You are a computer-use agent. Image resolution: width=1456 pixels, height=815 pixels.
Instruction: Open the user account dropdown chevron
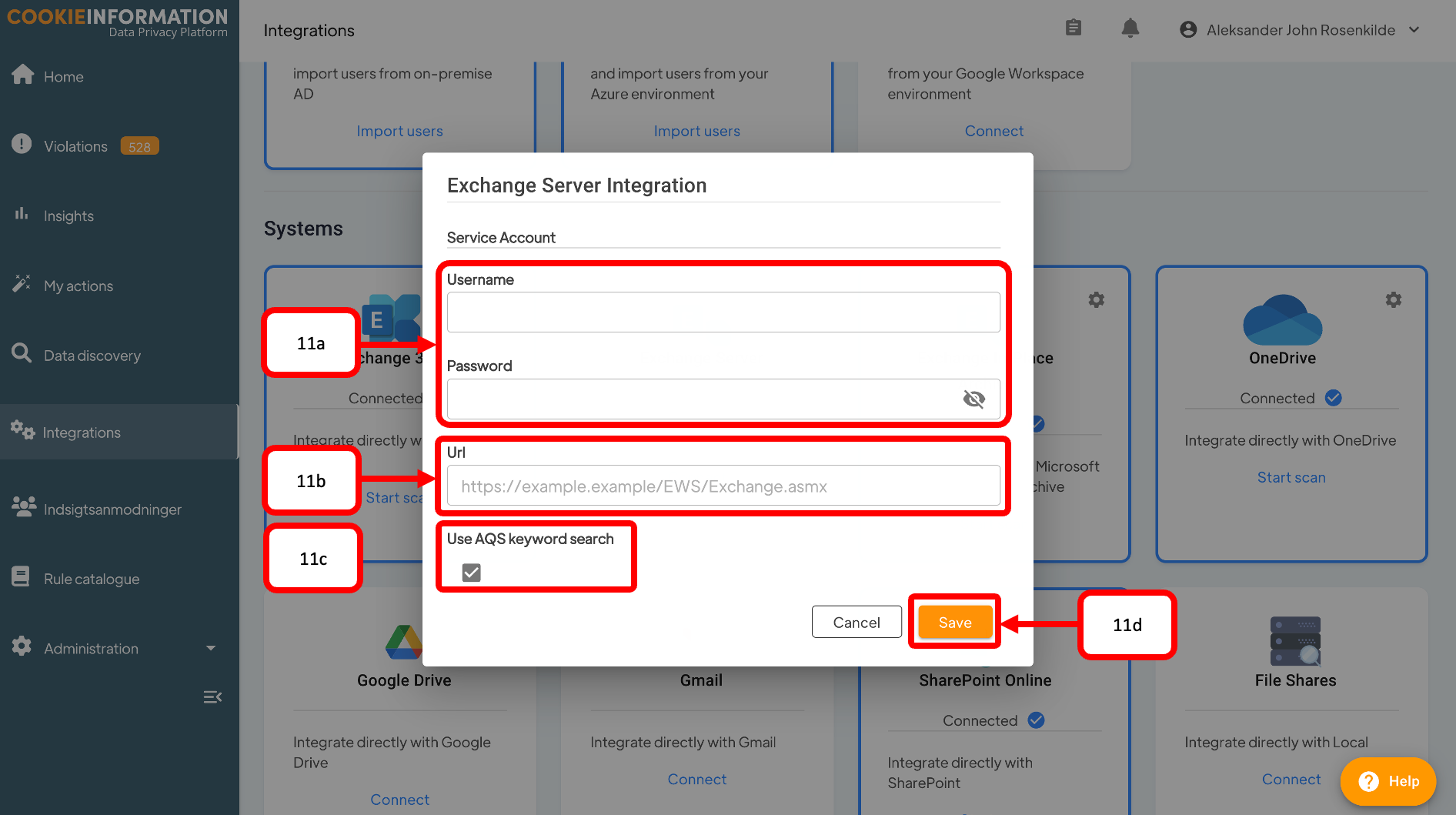click(1414, 30)
